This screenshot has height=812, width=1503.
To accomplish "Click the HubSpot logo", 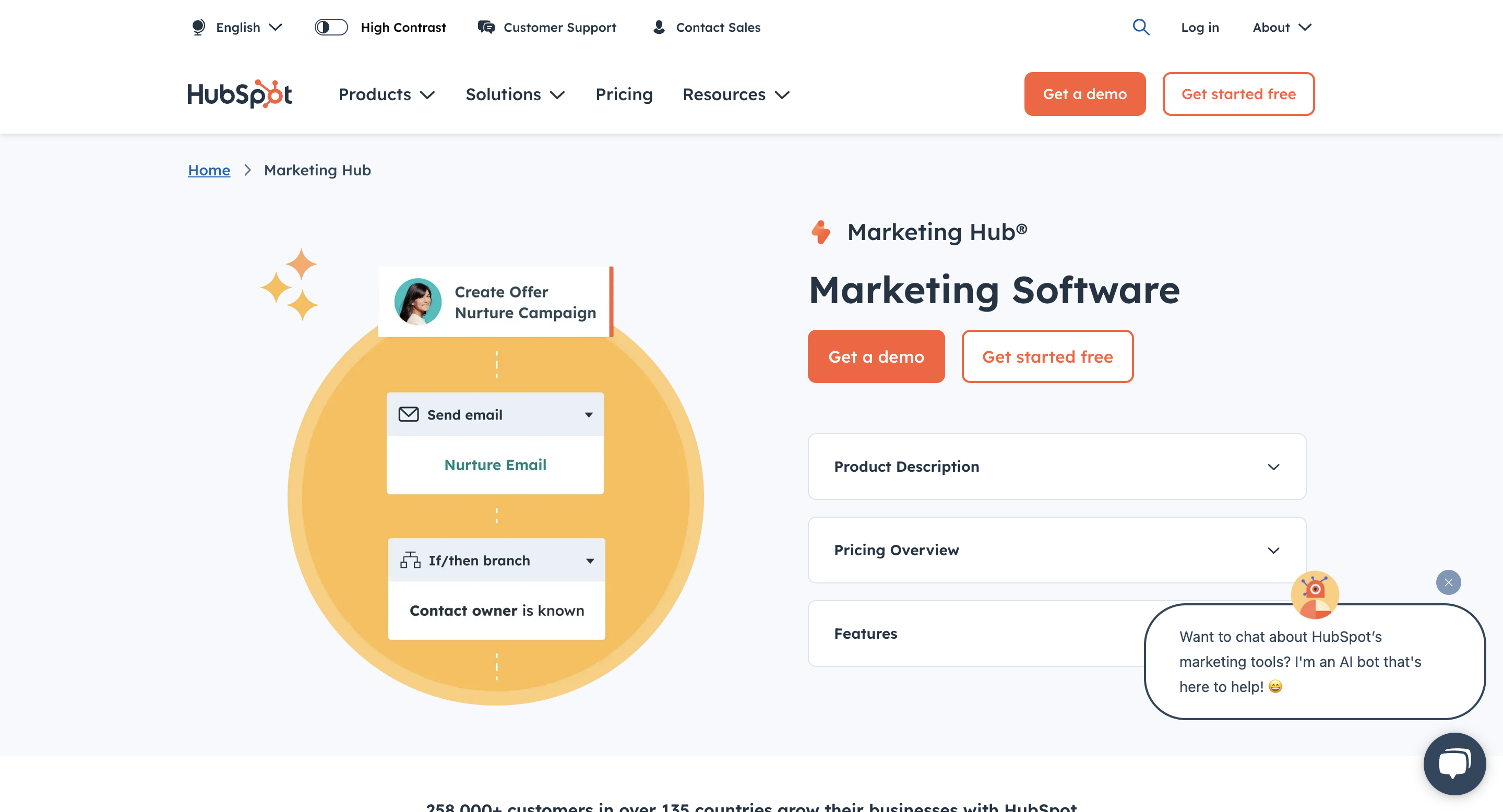I will click(239, 94).
